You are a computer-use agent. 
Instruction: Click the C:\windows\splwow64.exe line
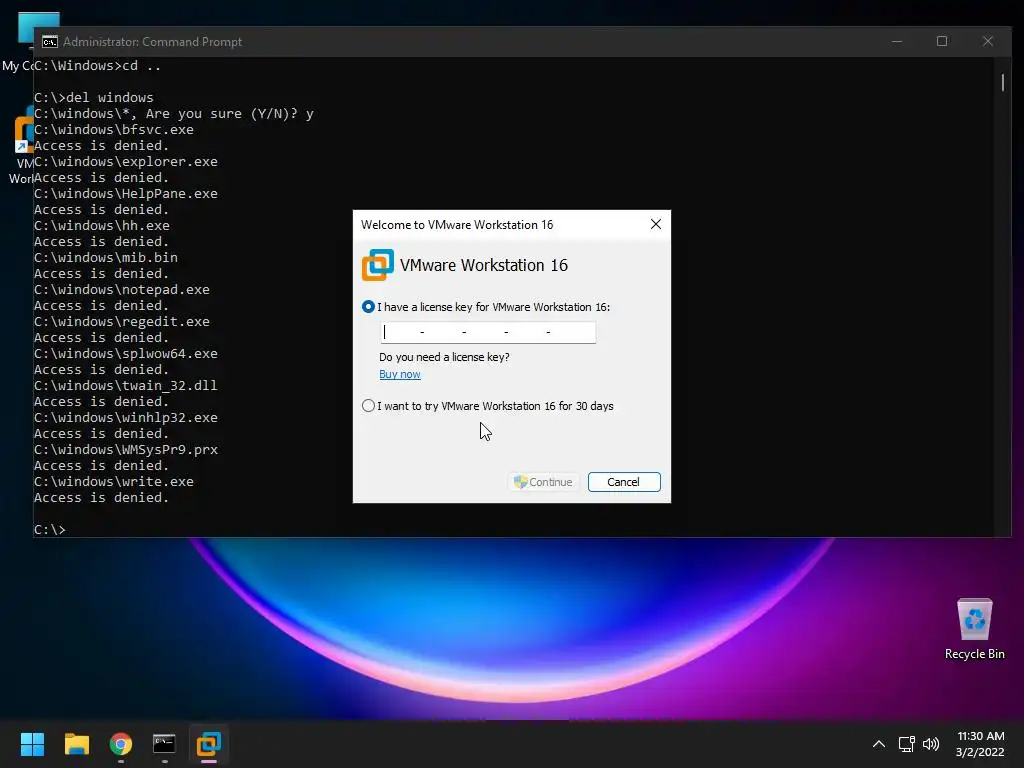click(x=126, y=353)
